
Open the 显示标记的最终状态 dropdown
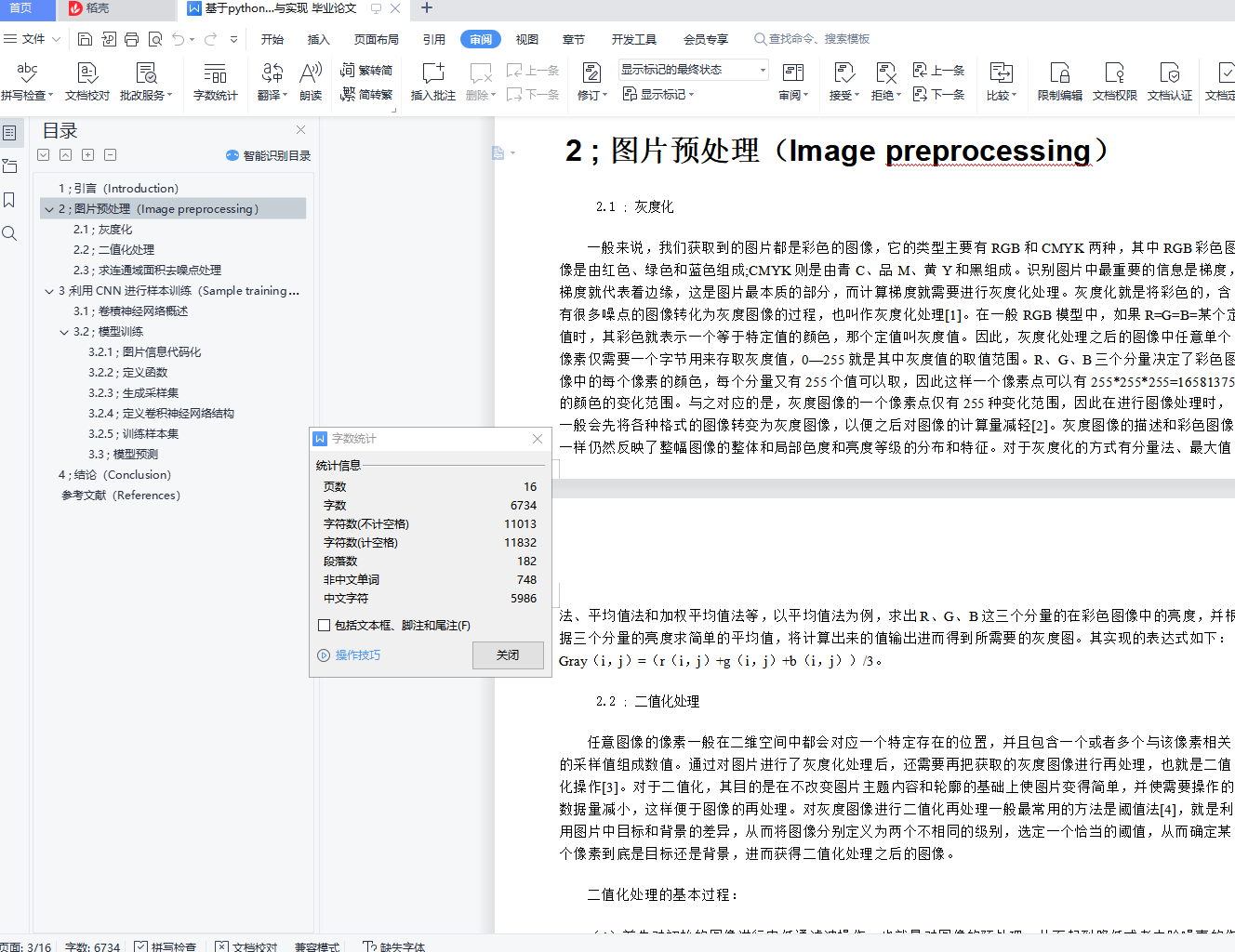[694, 70]
